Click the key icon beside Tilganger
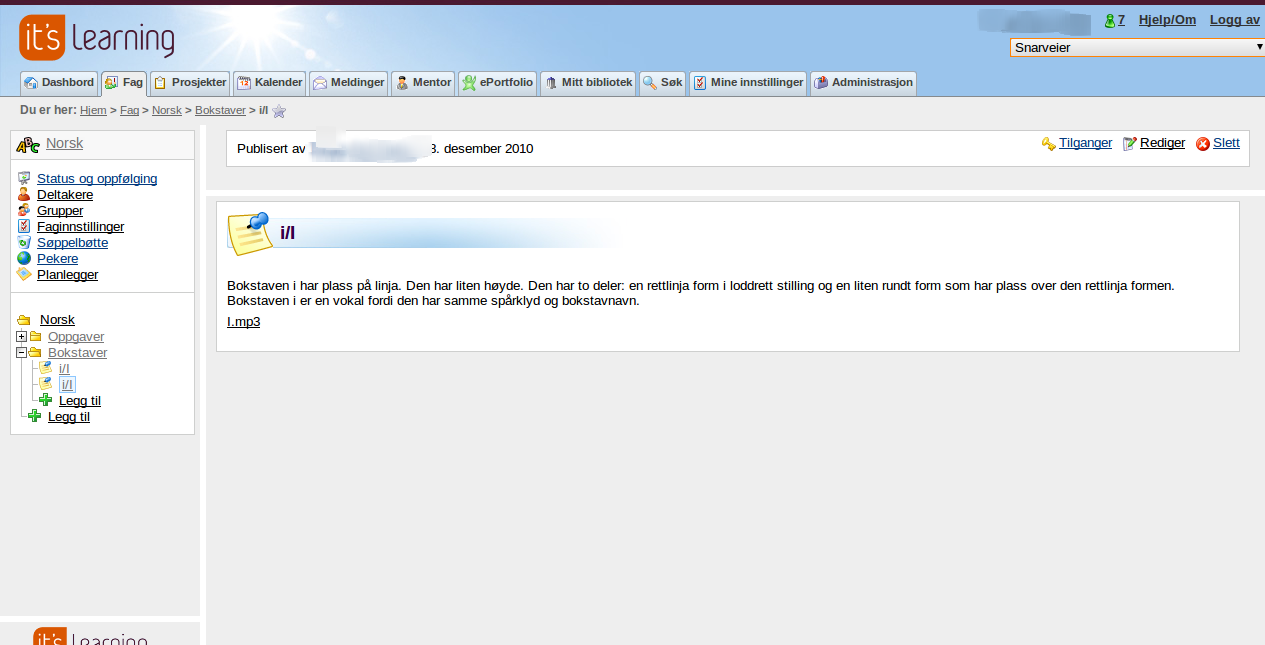 1048,144
